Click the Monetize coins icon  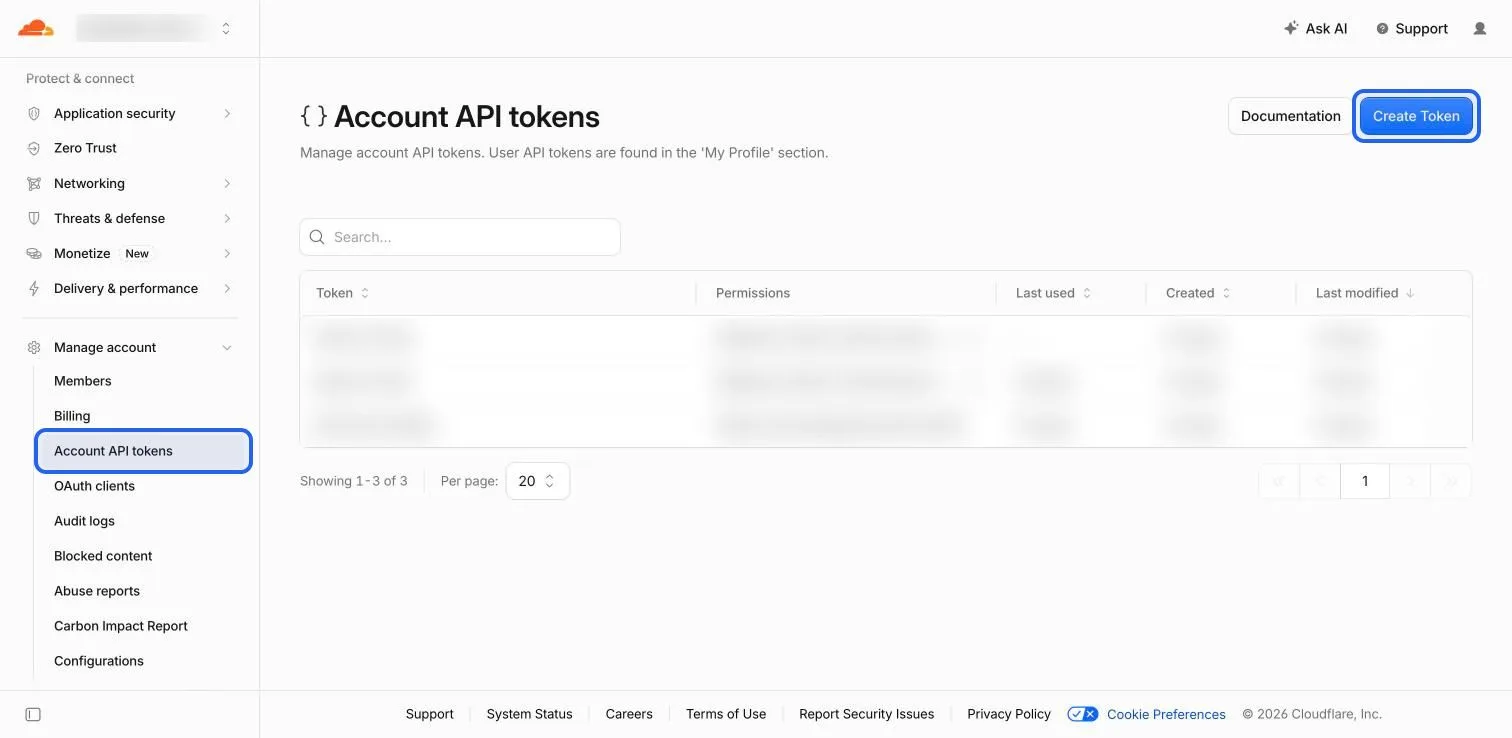pos(34,254)
